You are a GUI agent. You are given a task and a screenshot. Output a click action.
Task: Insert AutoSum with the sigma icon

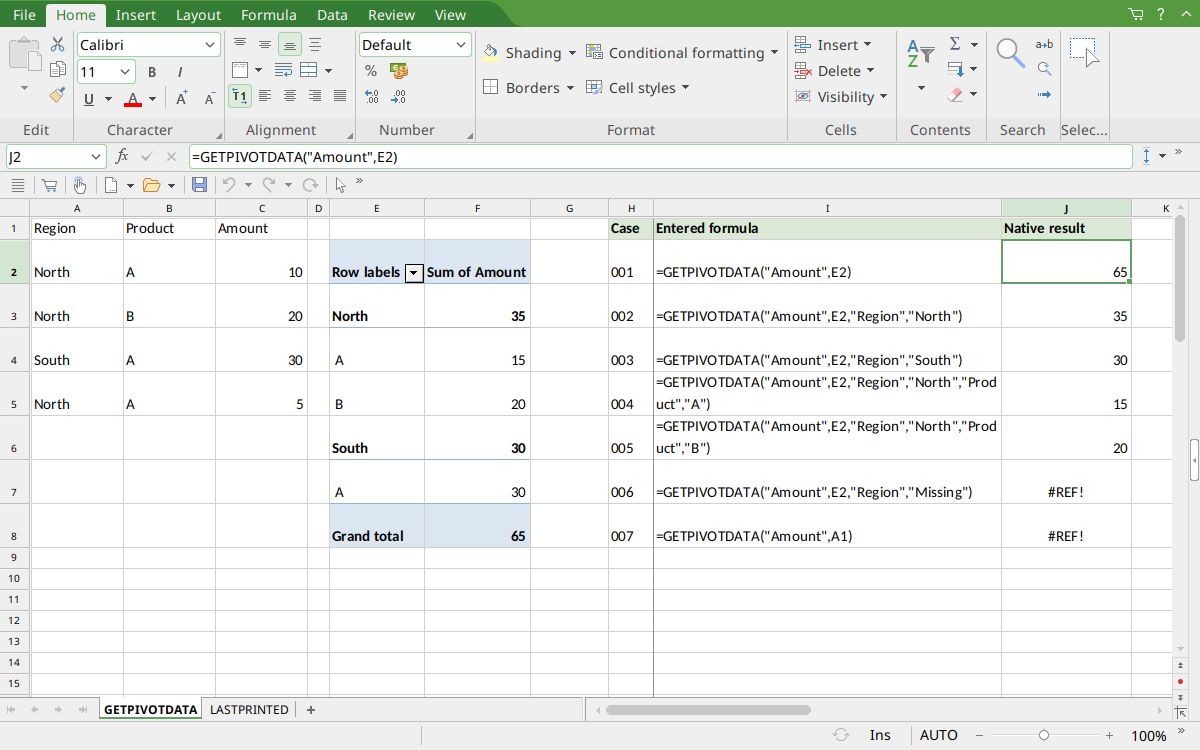click(x=955, y=44)
